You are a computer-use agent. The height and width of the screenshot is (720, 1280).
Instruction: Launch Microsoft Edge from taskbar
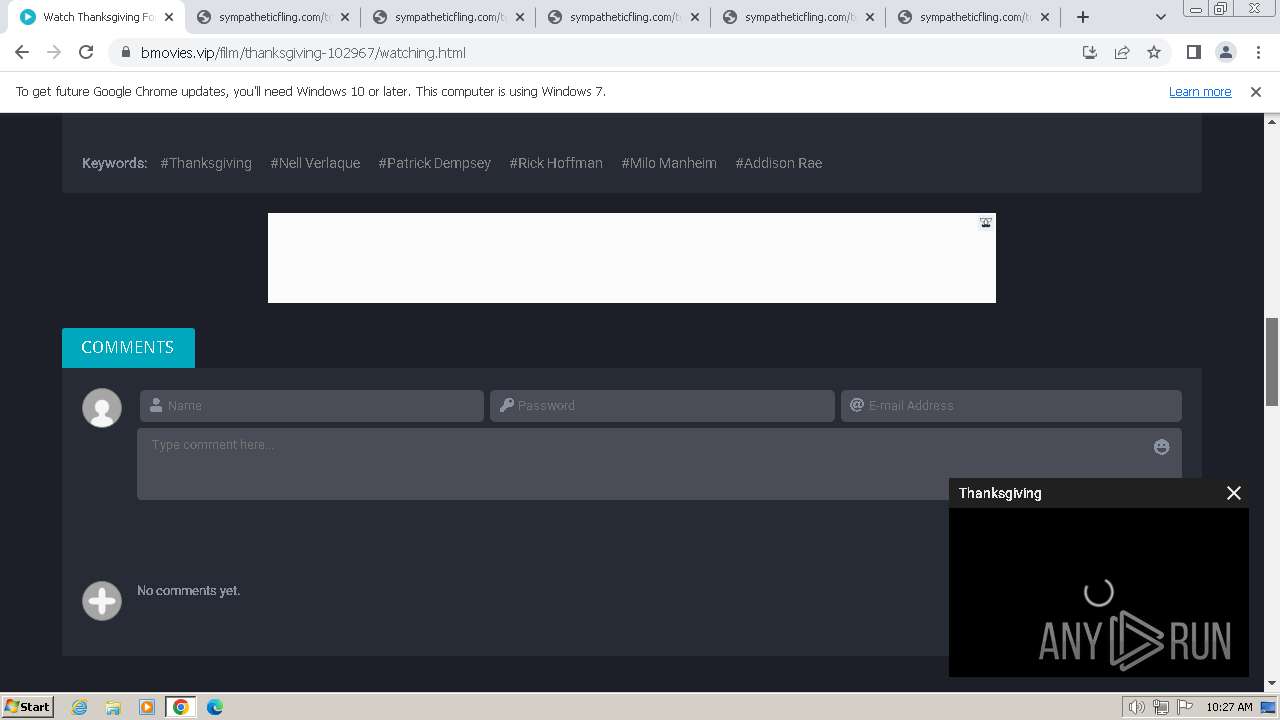(x=215, y=707)
